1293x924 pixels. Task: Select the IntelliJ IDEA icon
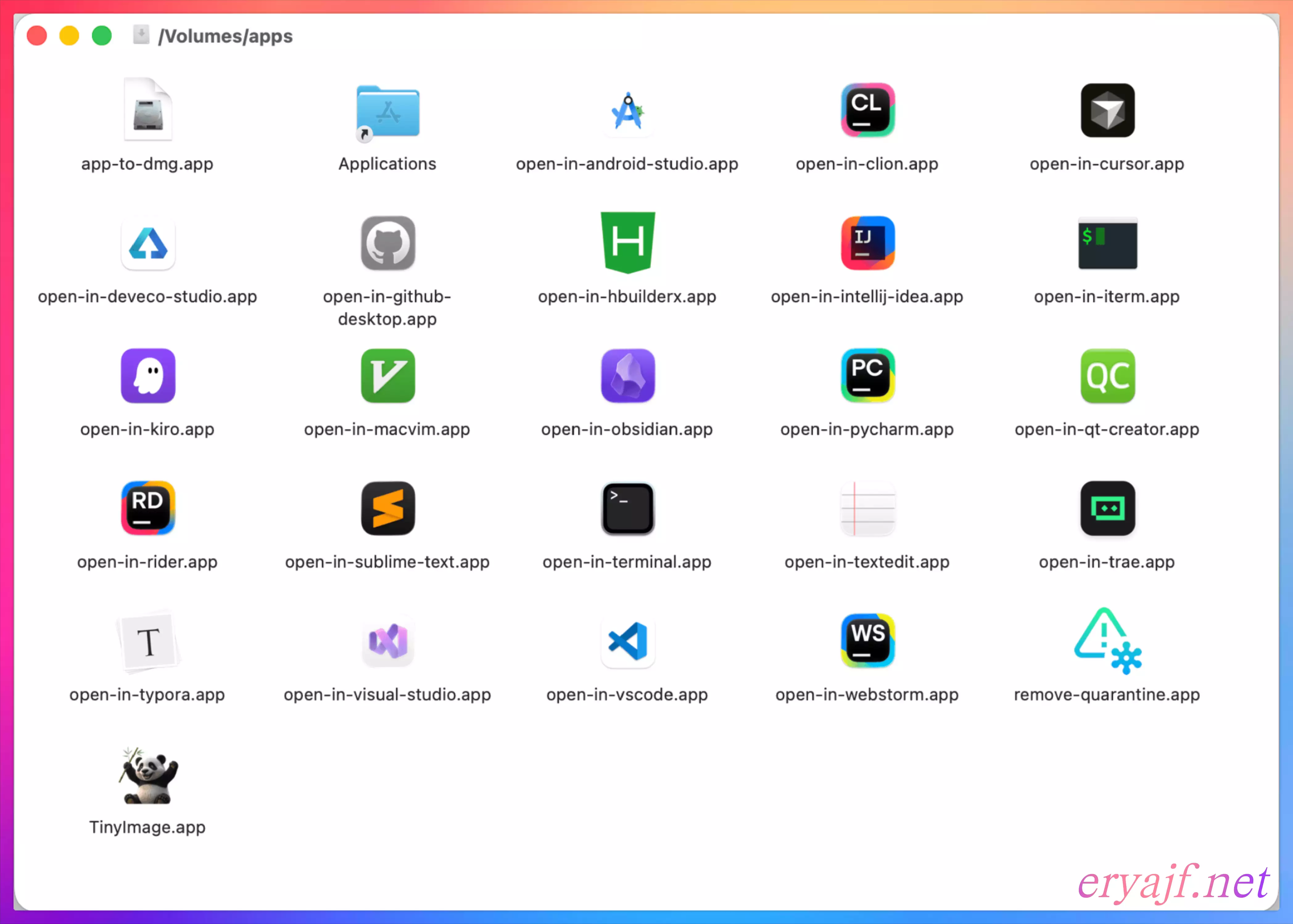tap(867, 243)
